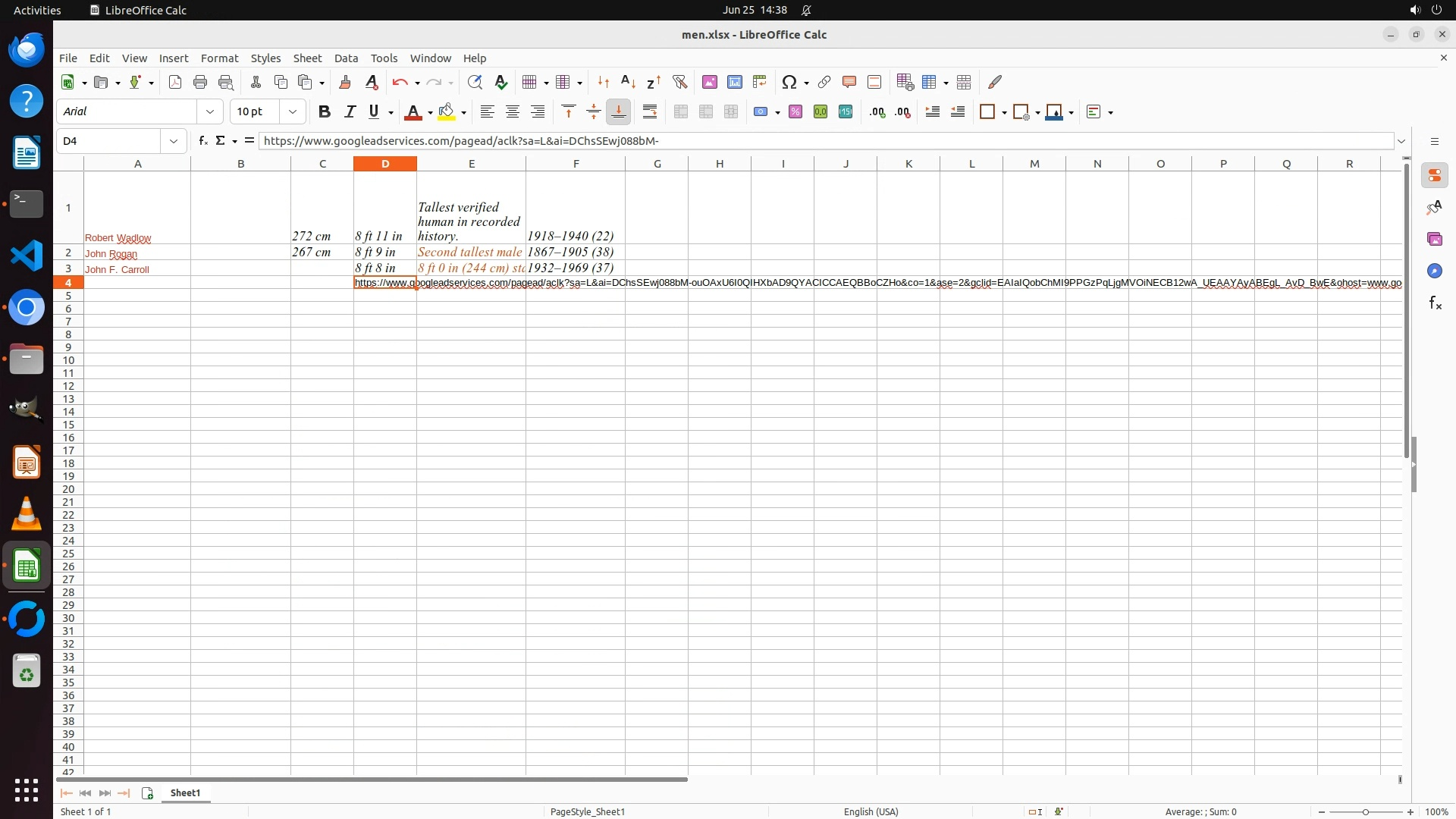Click the zoom slider in status bar

[1365, 812]
